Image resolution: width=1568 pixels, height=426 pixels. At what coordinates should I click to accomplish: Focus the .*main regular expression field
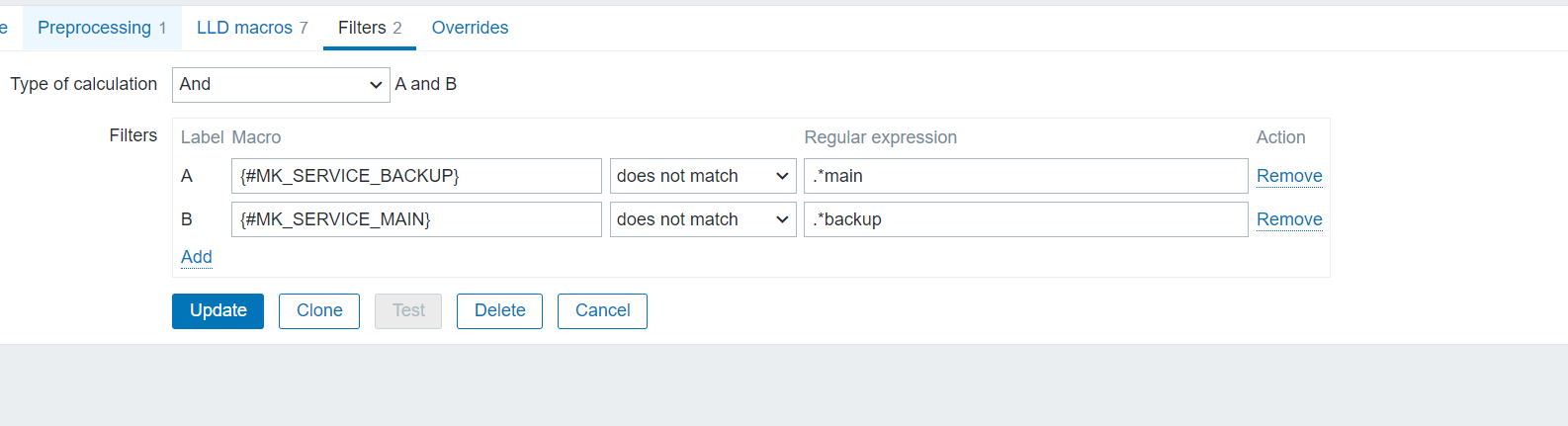[x=1025, y=176]
